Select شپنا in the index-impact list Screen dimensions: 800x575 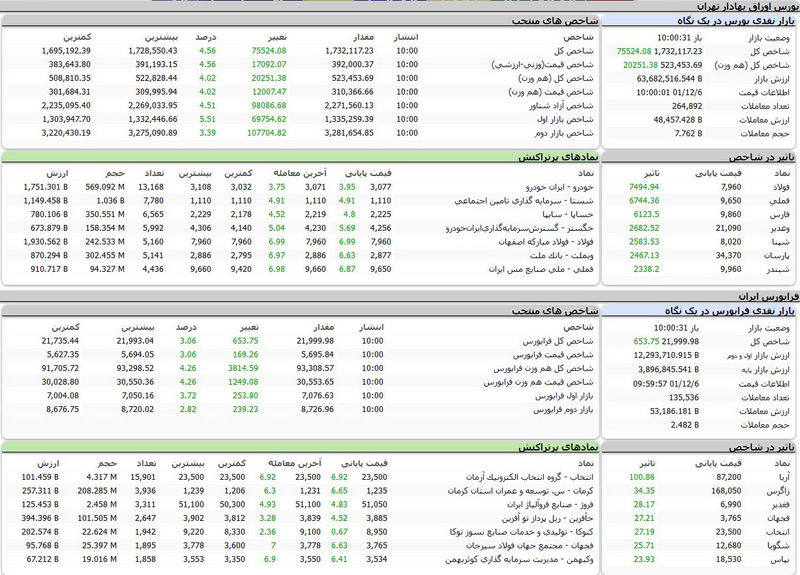tap(781, 242)
